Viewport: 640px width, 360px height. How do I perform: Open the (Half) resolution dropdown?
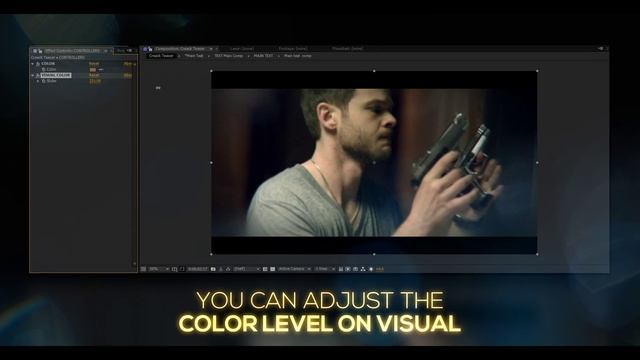[246, 269]
